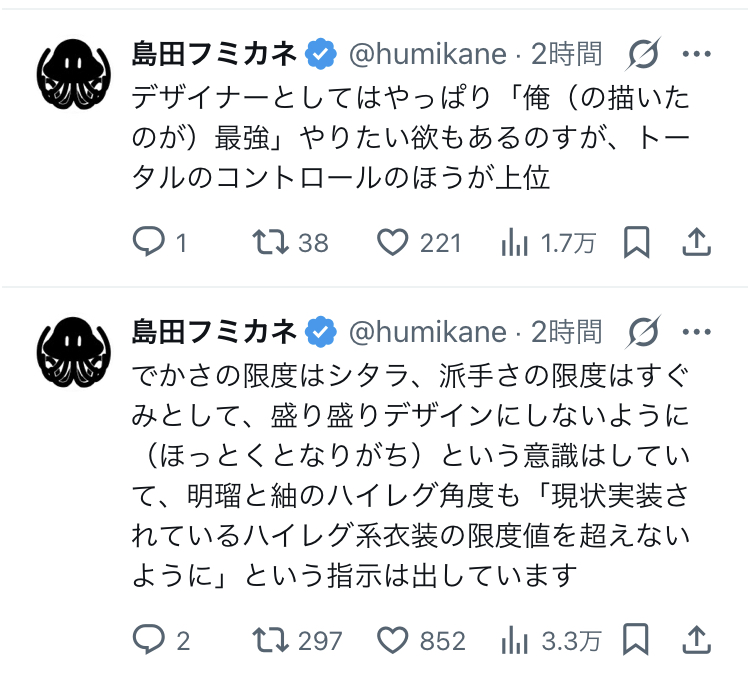750x683 pixels.
Task: View analytics showing 1.7万 views
Action: click(514, 242)
